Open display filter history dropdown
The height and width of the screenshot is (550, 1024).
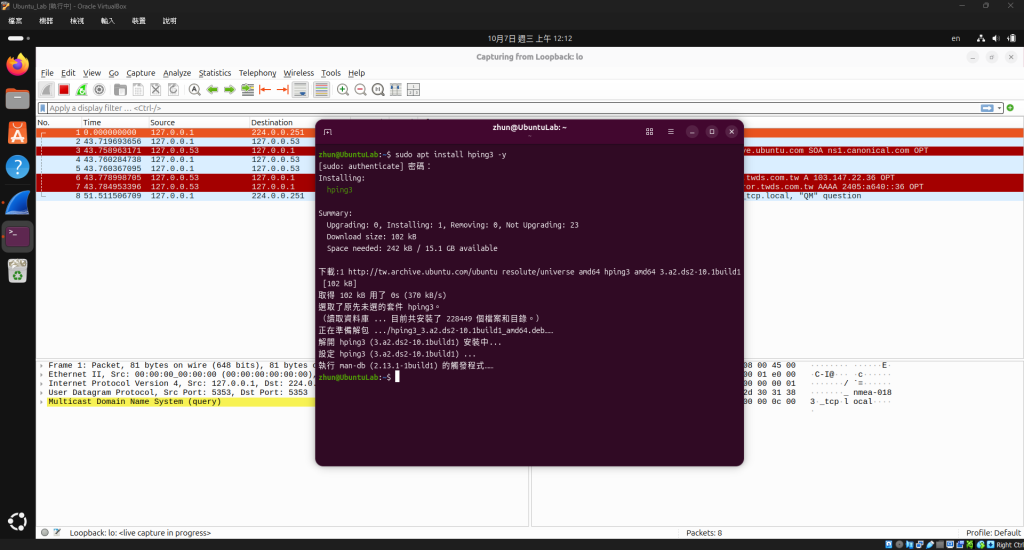point(999,108)
